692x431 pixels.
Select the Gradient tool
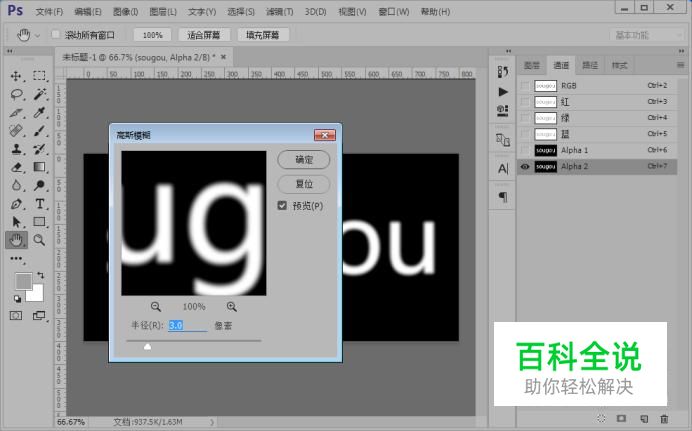tap(39, 167)
